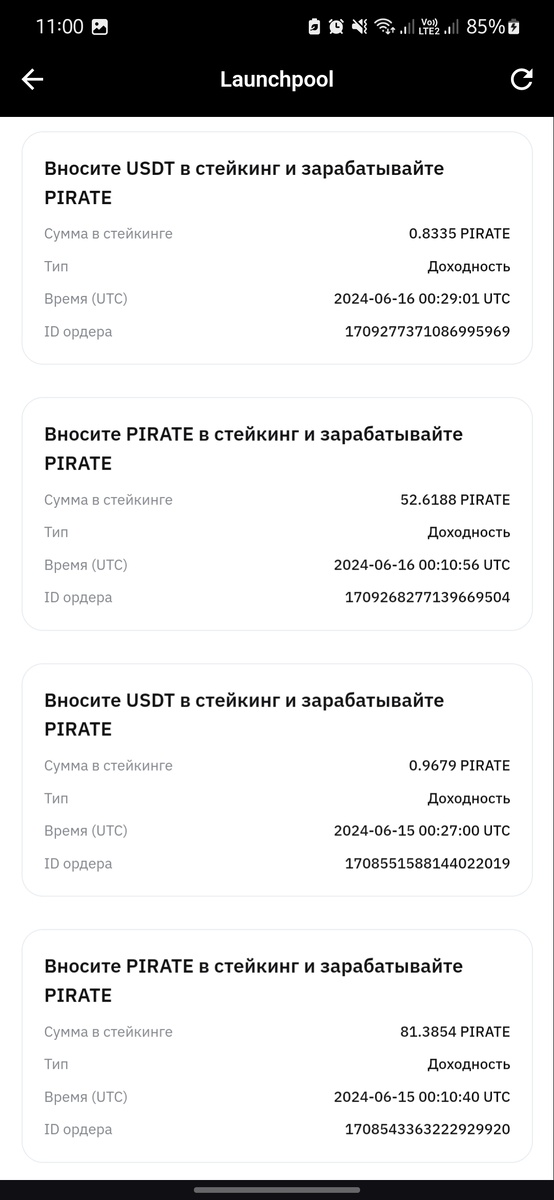Select order ID 1708551588144022019

427,863
